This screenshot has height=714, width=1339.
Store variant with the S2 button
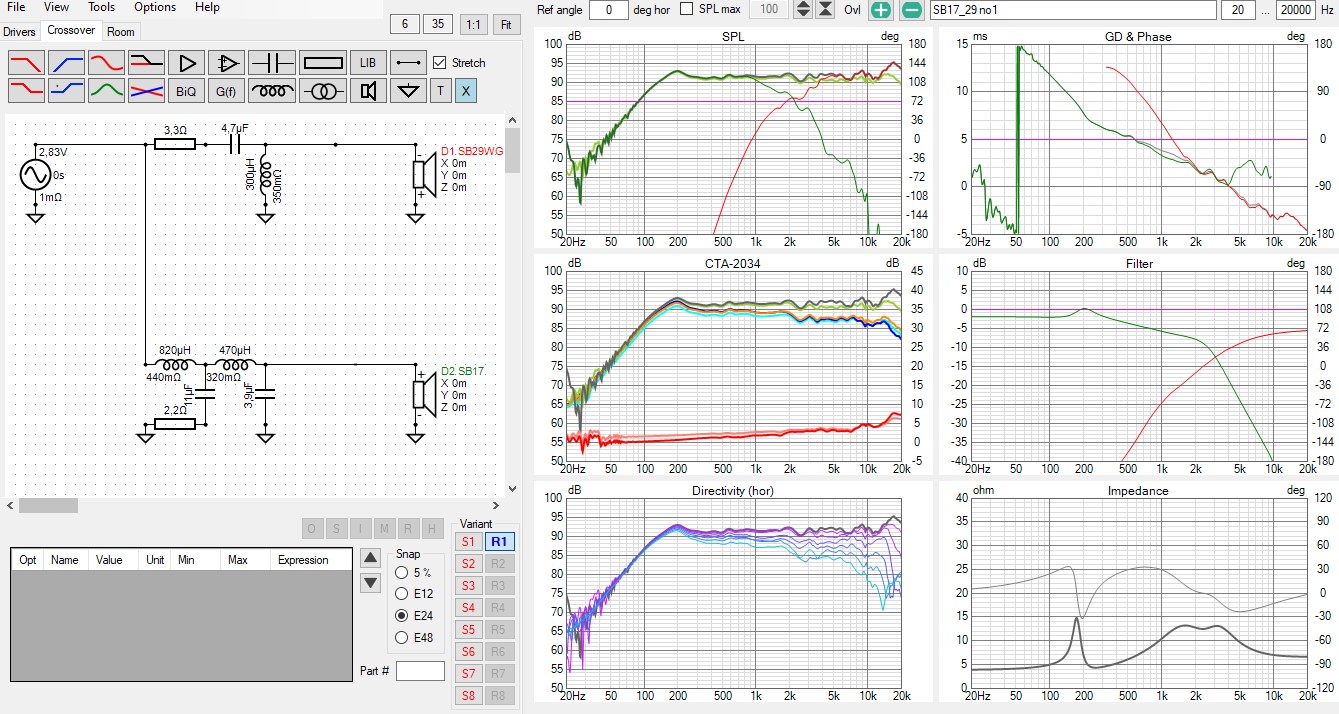click(x=468, y=563)
